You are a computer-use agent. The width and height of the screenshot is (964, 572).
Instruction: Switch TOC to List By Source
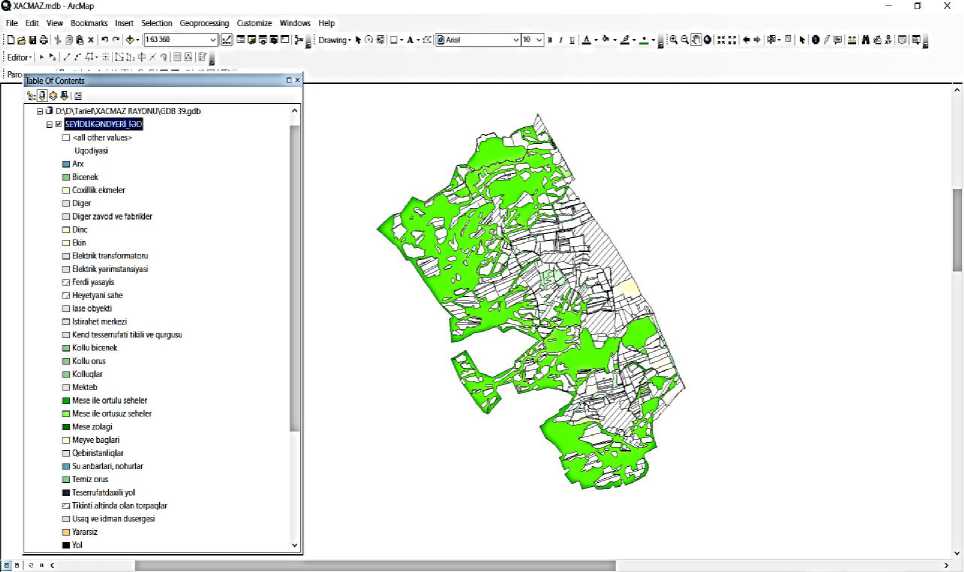42,96
